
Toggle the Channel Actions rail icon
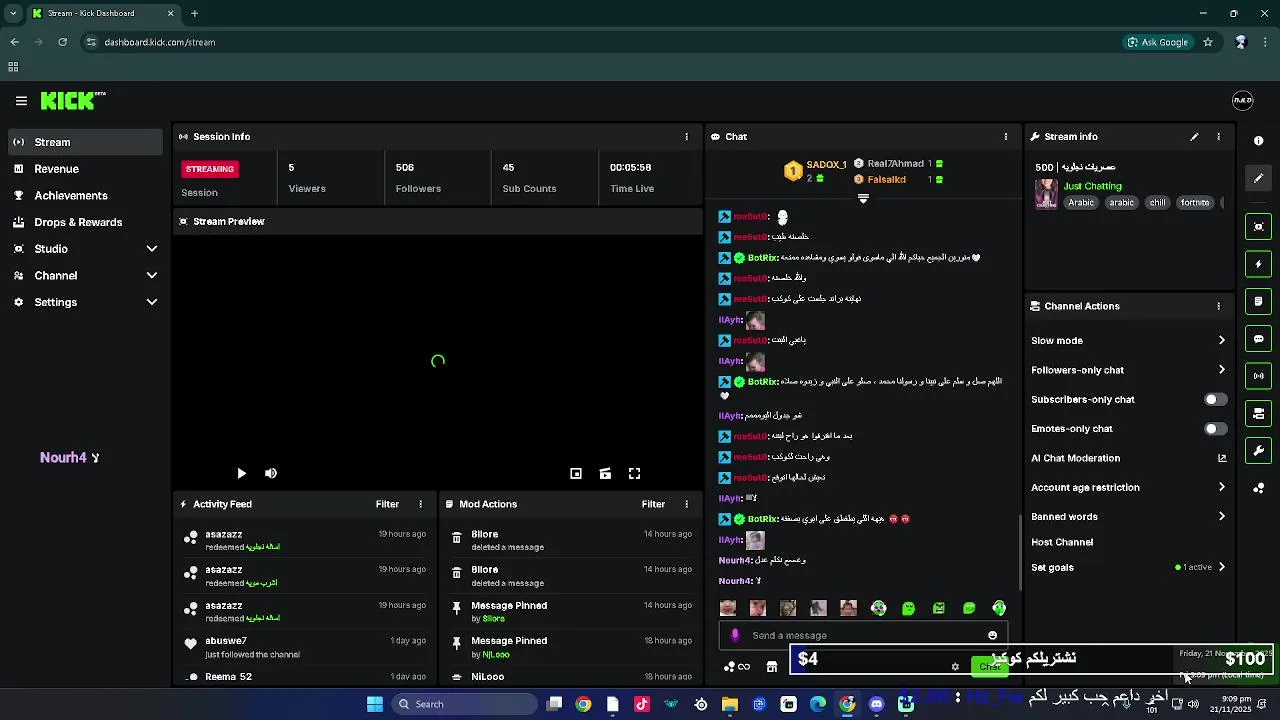(1258, 413)
